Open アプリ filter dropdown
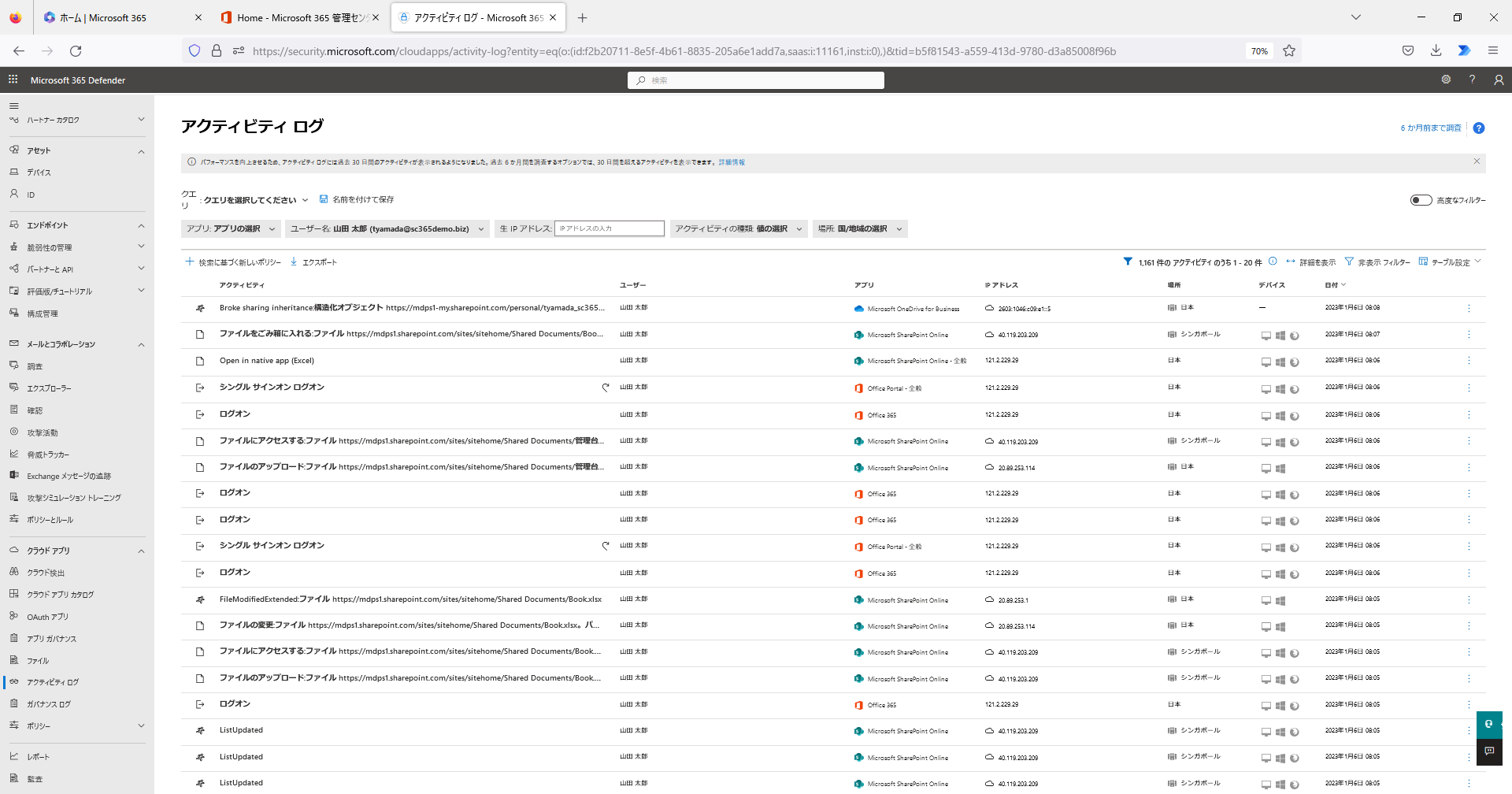Image resolution: width=1512 pixels, height=794 pixels. pyautogui.click(x=231, y=229)
